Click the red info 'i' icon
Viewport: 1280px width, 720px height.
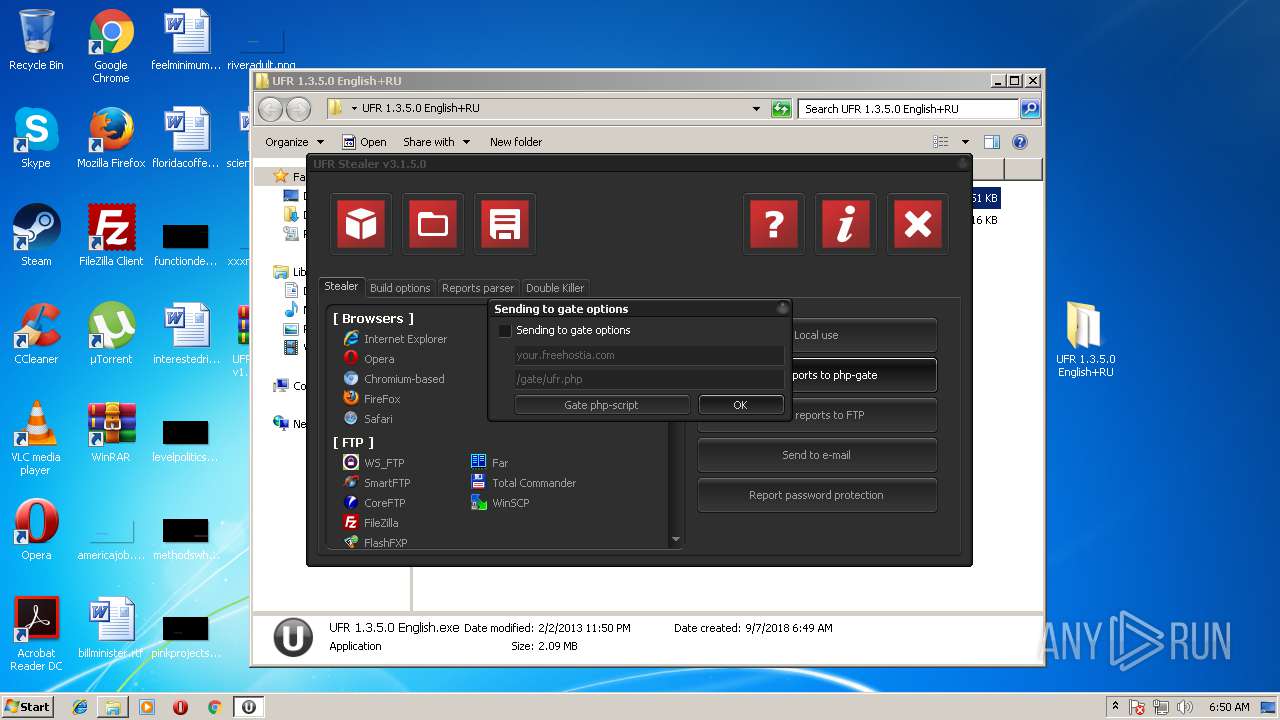846,224
